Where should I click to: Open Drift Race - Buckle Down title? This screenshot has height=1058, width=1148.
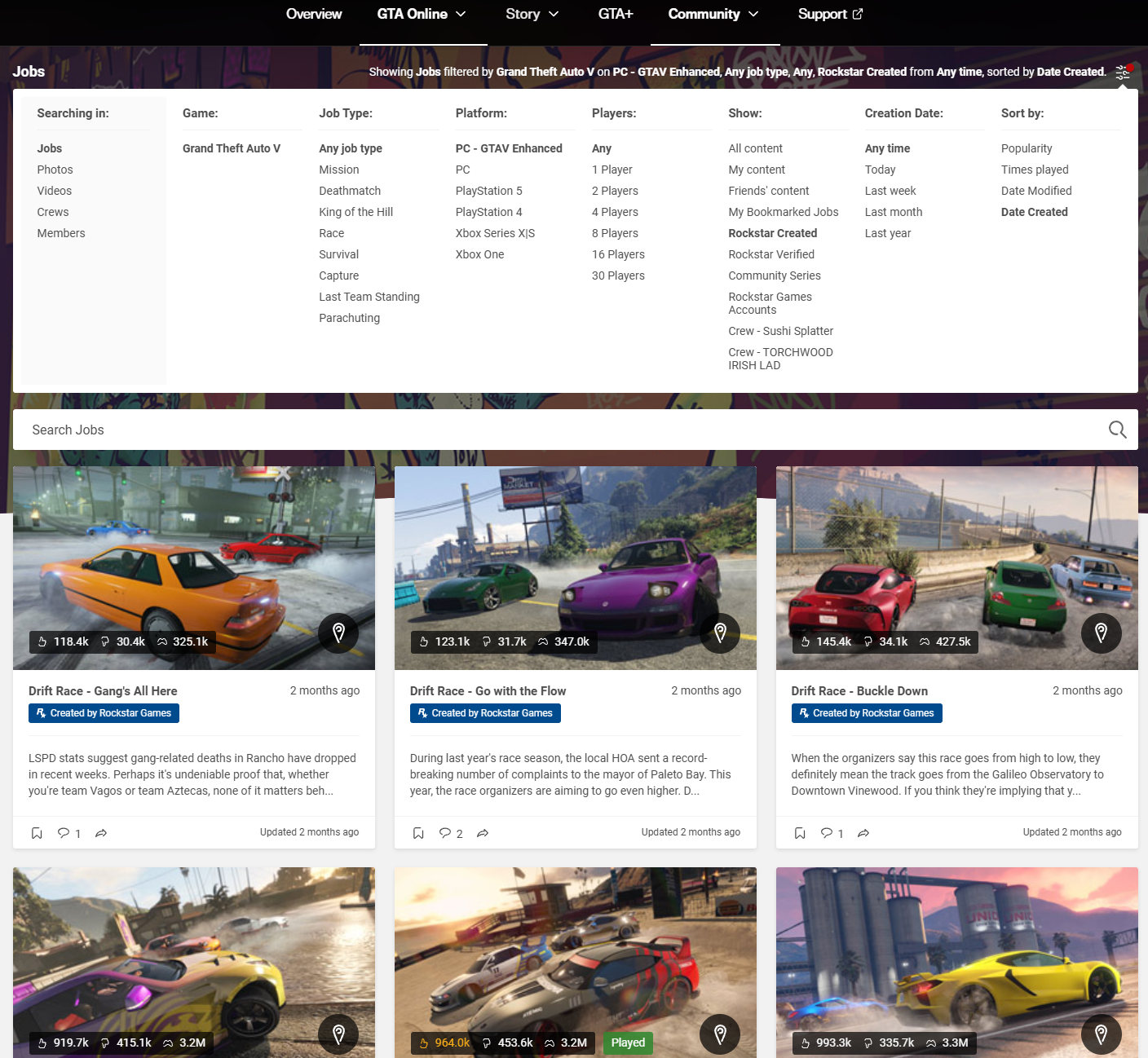coord(859,690)
